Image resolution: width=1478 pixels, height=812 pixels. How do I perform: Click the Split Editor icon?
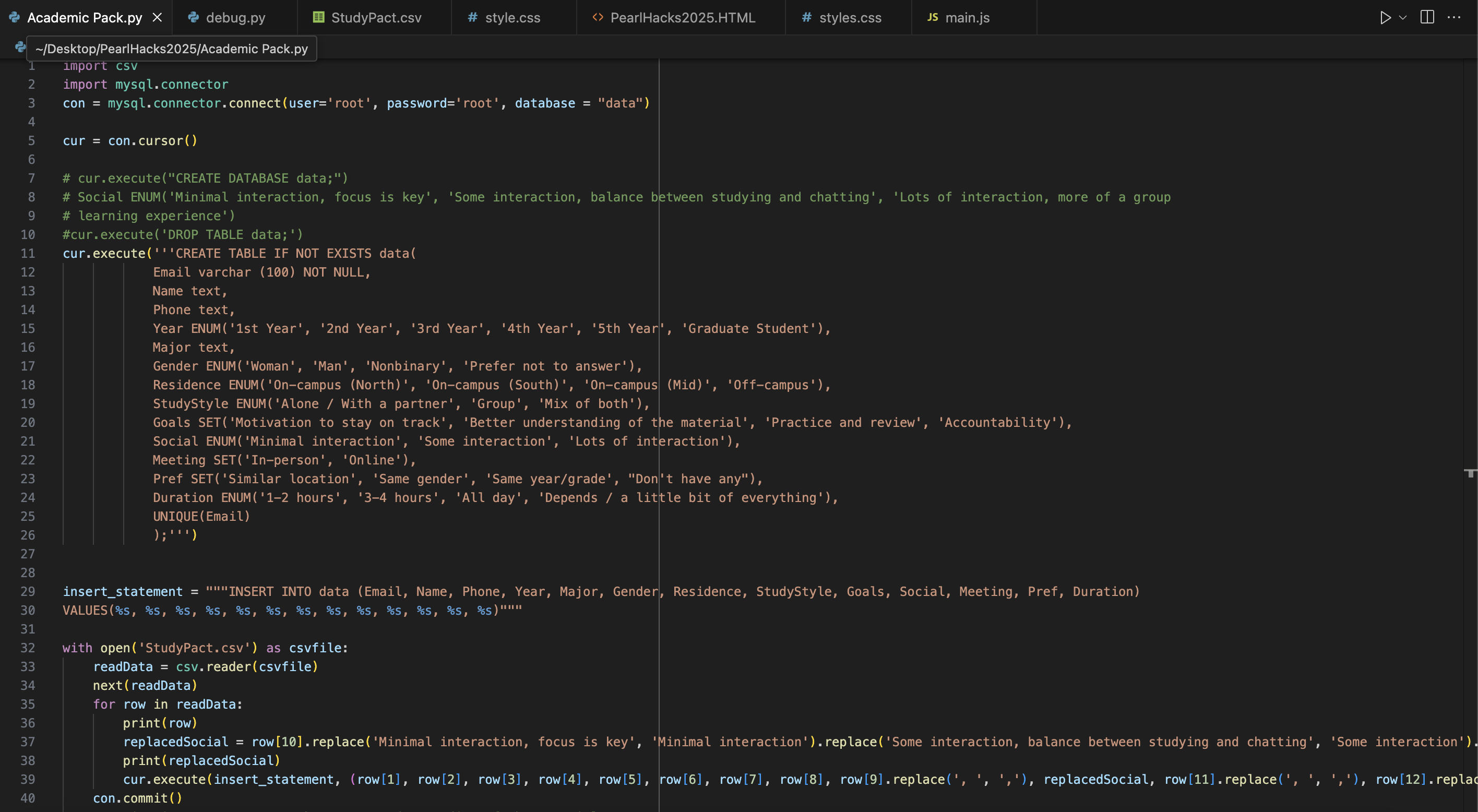pos(1427,17)
